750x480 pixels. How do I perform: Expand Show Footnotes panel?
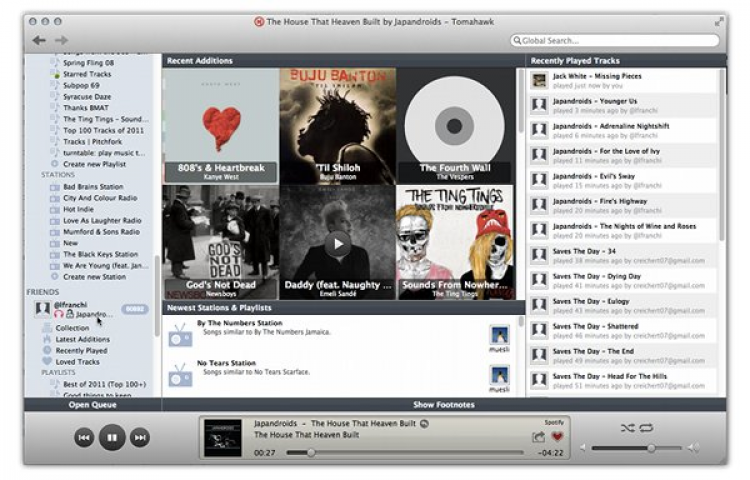tap(443, 405)
